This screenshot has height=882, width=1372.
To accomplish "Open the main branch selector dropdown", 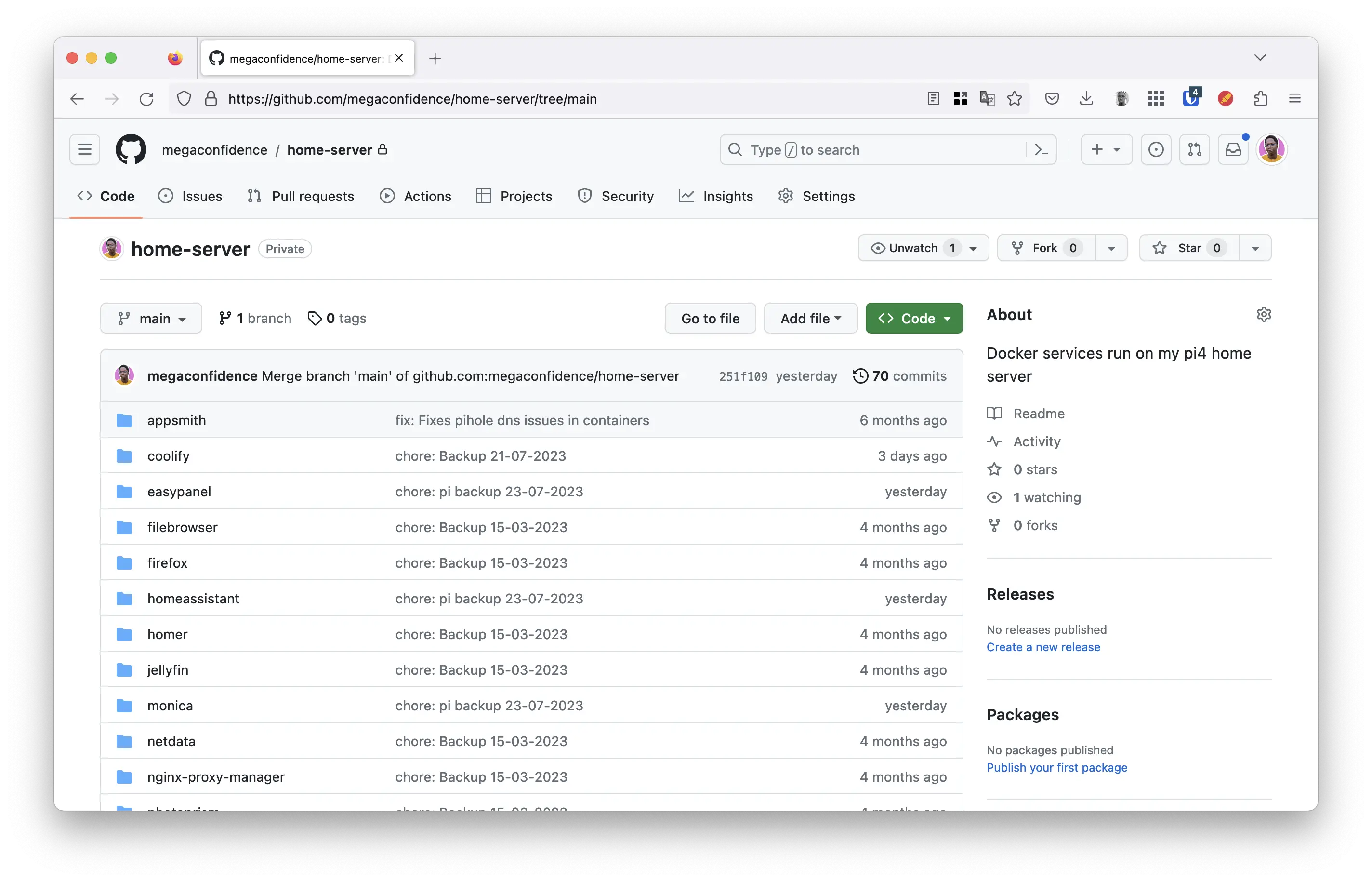I will click(151, 318).
